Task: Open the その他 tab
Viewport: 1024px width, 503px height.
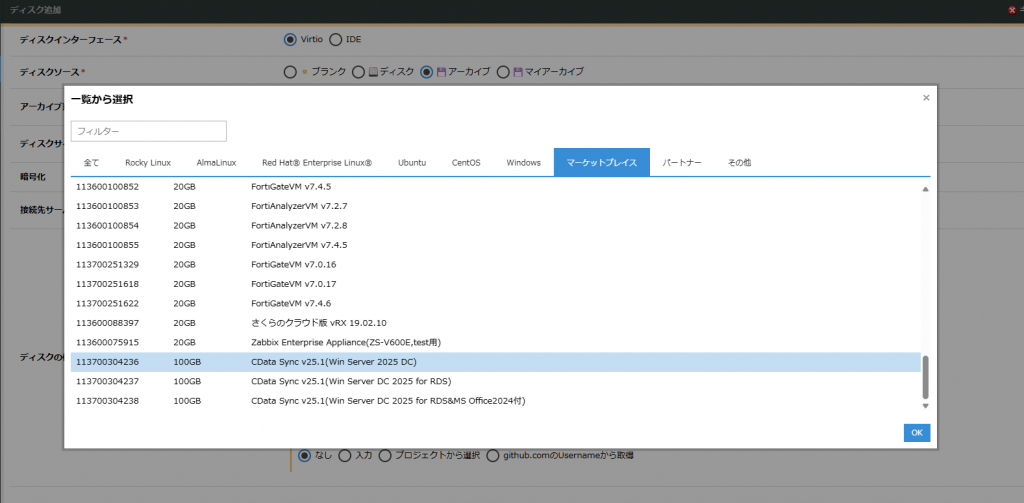Action: [x=739, y=163]
